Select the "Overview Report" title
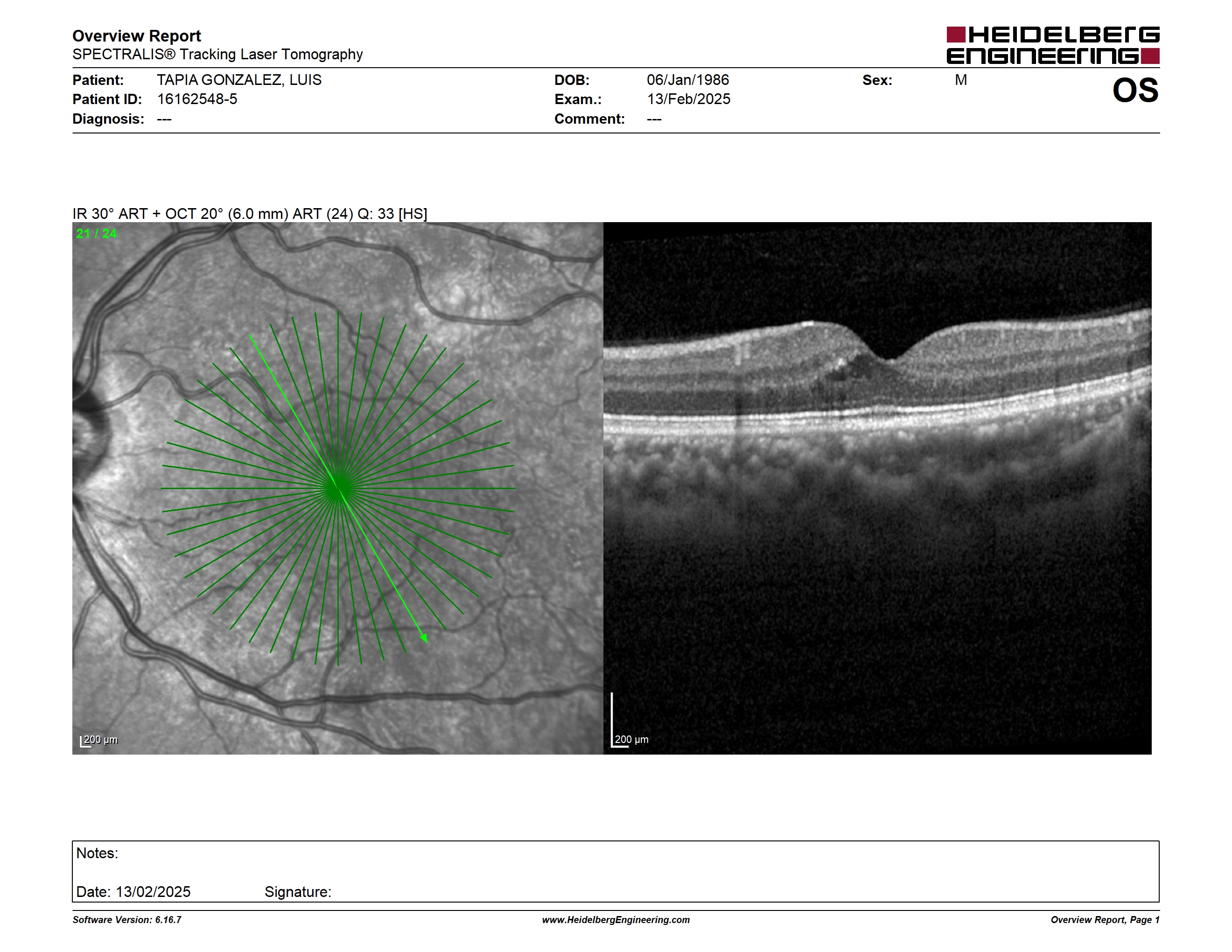Image resolution: width=1232 pixels, height=952 pixels. 137,36
